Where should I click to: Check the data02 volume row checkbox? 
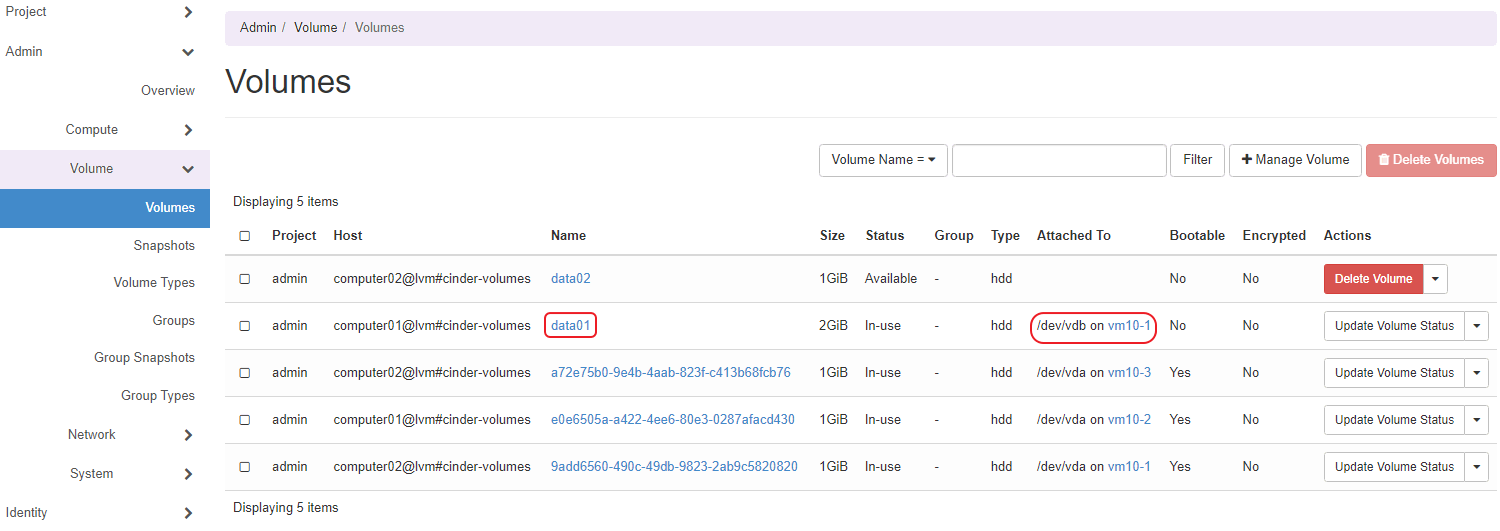click(245, 279)
